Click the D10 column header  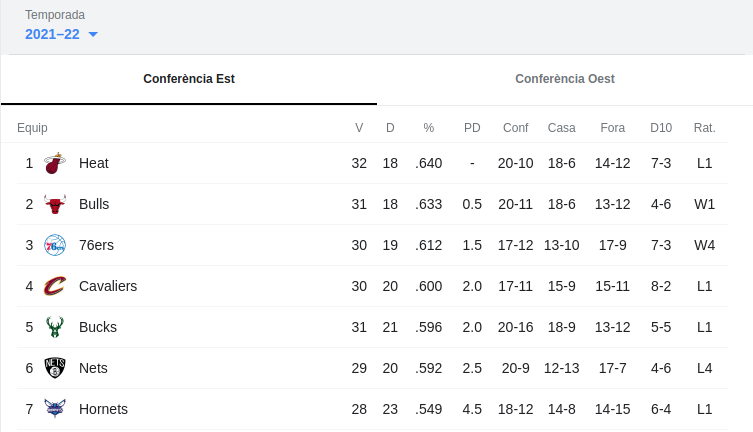tap(661, 128)
